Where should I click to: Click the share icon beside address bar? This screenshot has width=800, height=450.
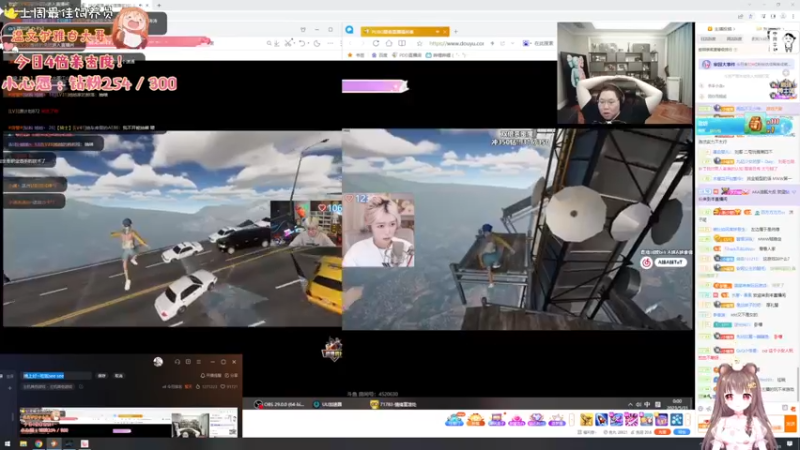click(x=503, y=43)
